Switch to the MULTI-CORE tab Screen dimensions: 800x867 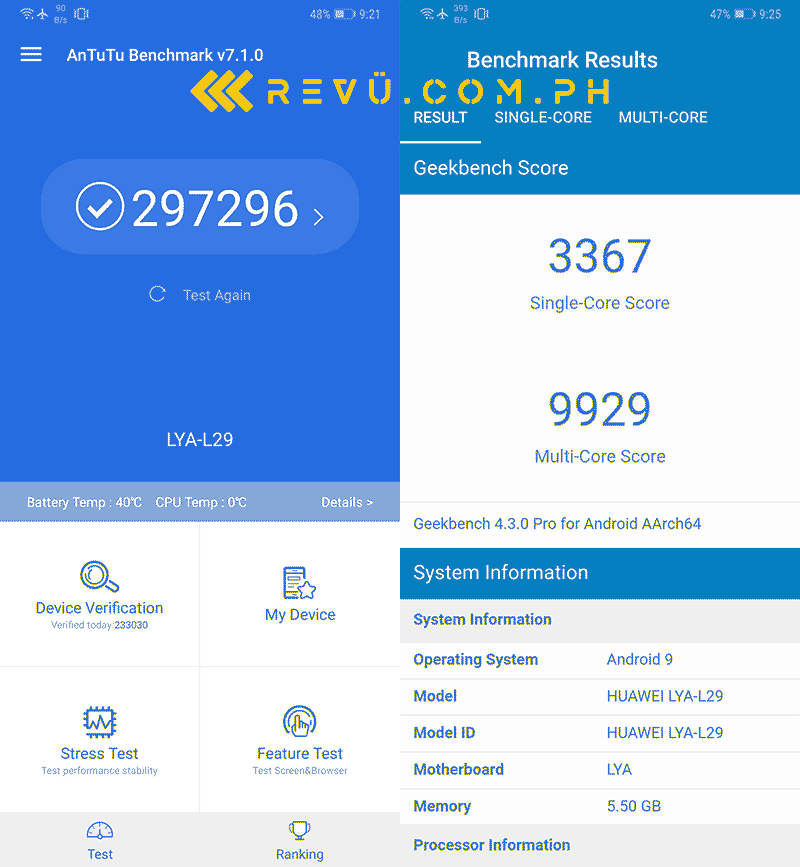(x=663, y=117)
